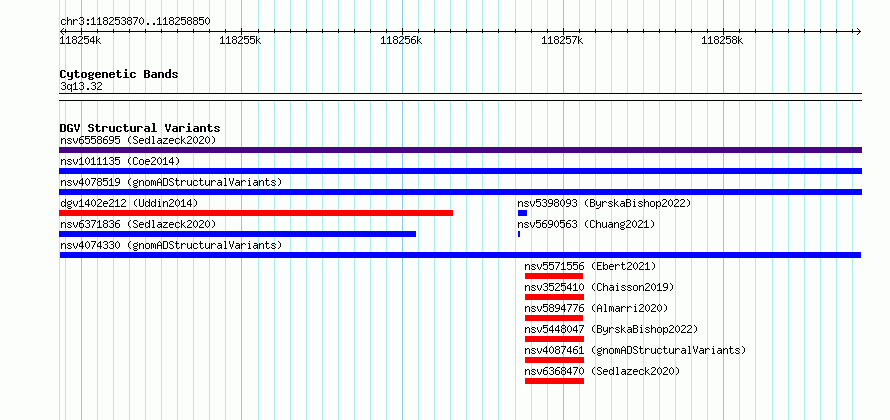Viewport: 890px width, 420px height.
Task: Select the red bar under nsv5448047
Action: 554,339
